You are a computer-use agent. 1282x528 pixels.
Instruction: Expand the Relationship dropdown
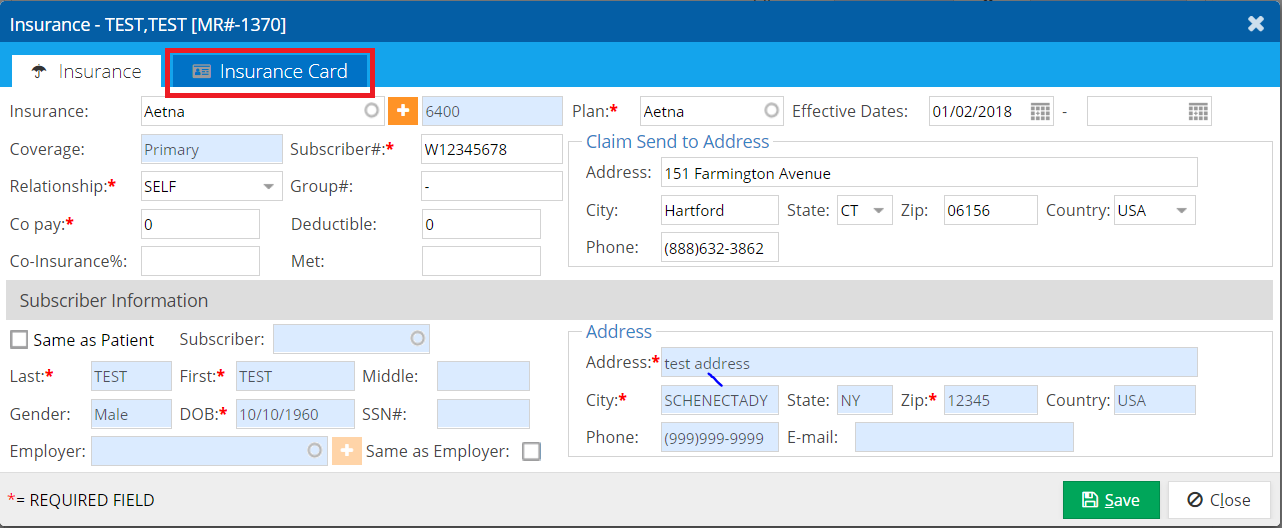269,187
